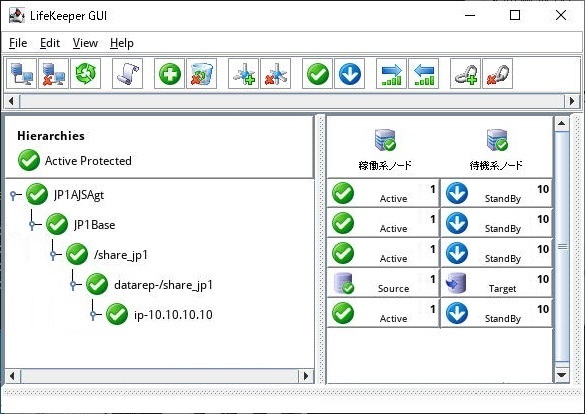Click the Add Dependency chain icon
Image resolution: width=585 pixels, height=414 pixels.
tap(465, 73)
